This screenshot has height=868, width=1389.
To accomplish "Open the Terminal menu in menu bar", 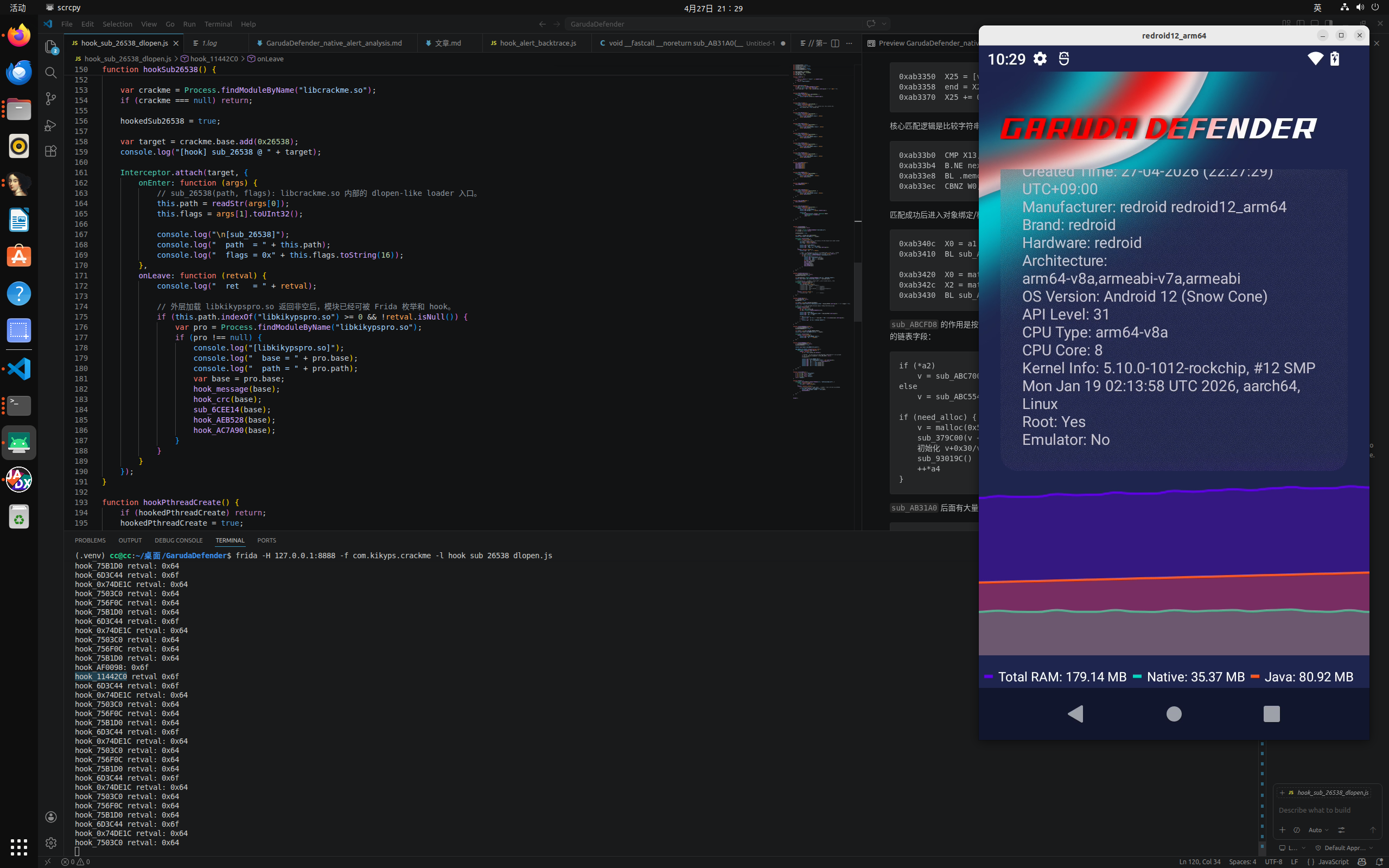I will pos(218,24).
